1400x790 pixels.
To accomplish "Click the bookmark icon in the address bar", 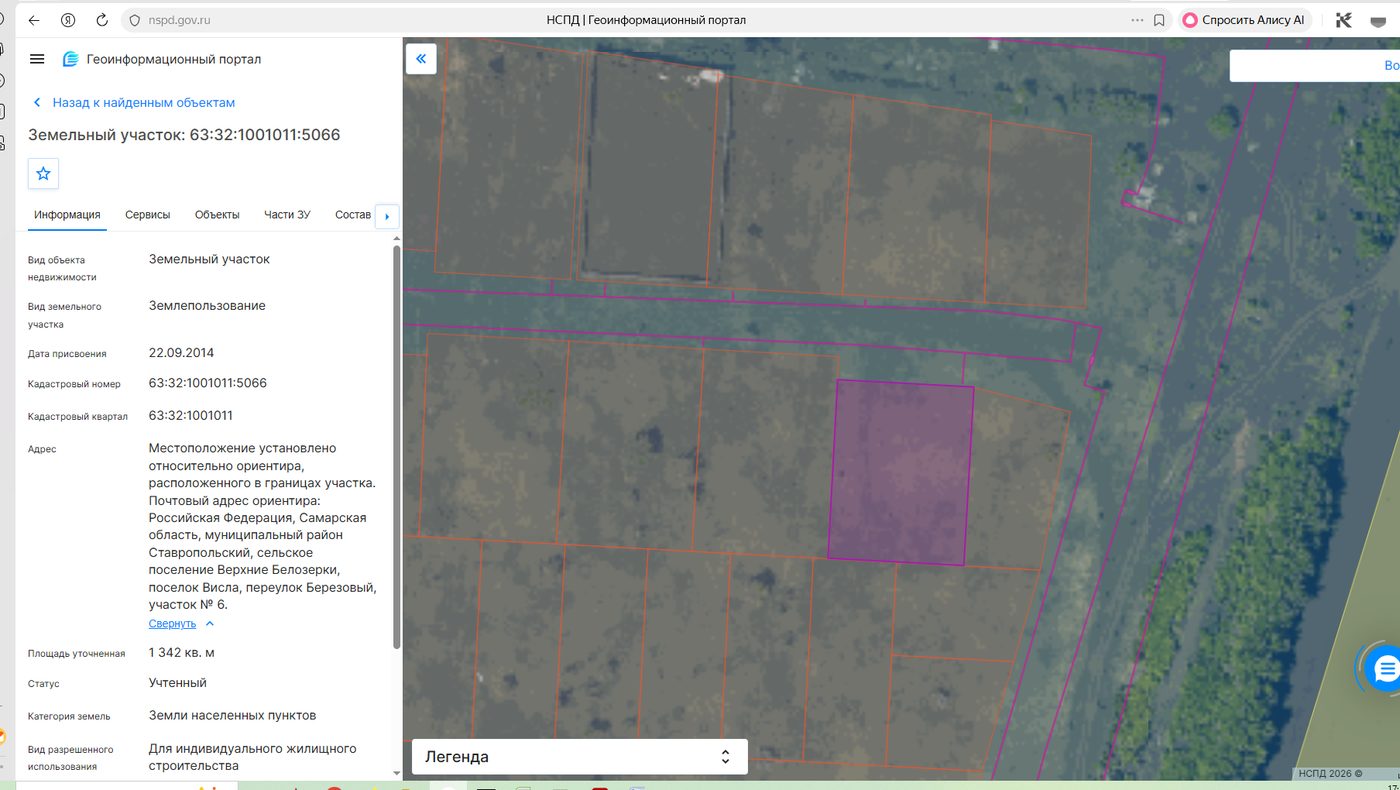I will (x=1159, y=20).
